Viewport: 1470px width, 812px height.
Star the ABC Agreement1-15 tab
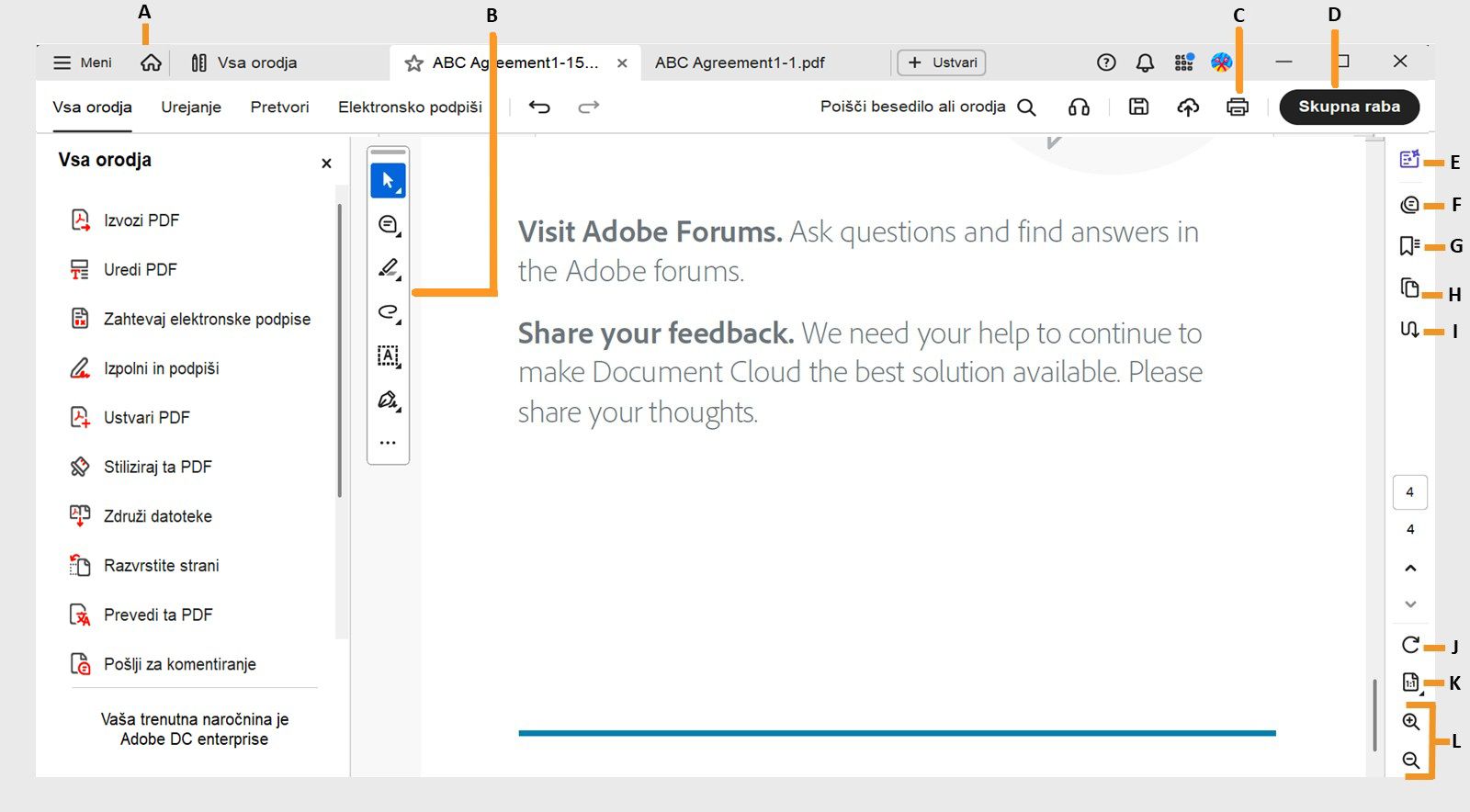414,63
